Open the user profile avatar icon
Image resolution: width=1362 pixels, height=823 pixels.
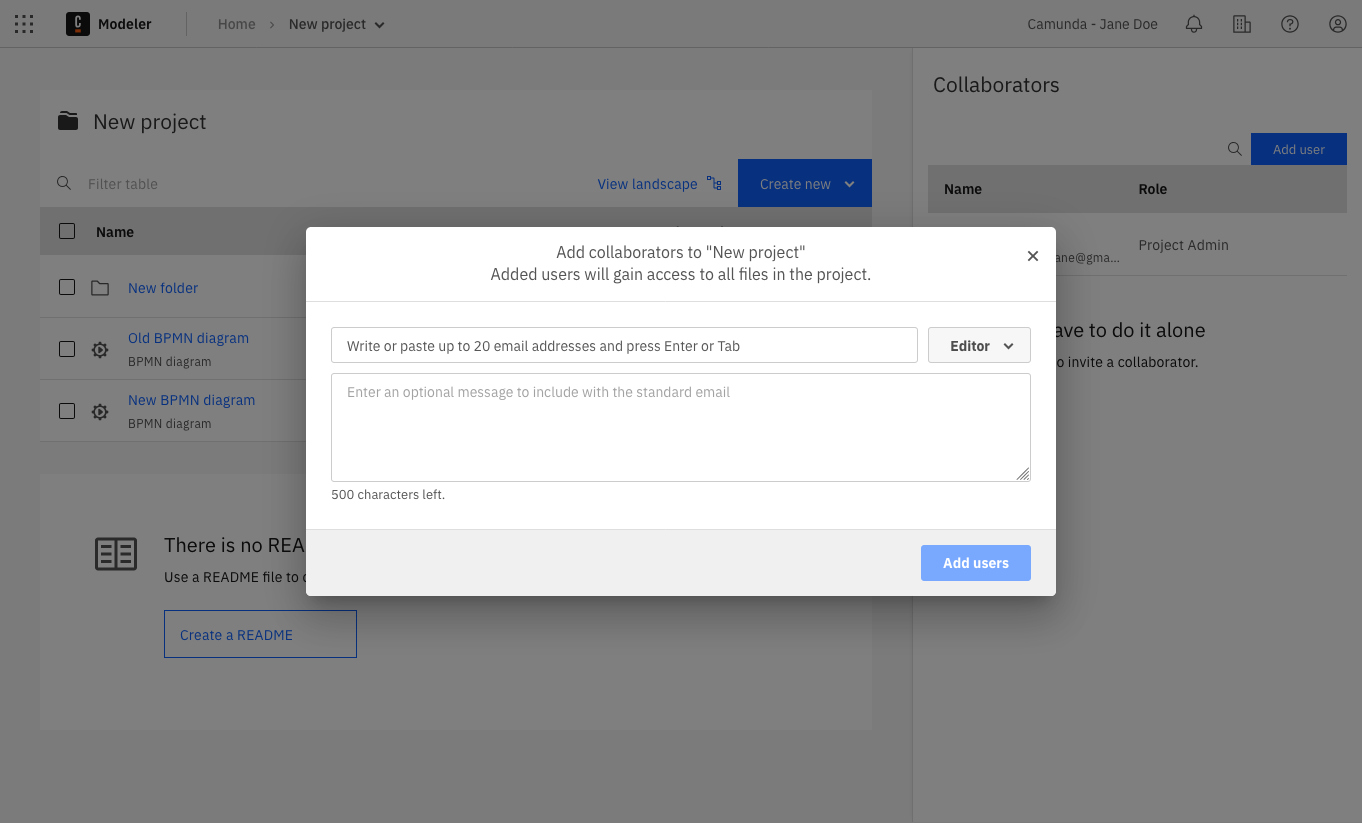[1337, 24]
